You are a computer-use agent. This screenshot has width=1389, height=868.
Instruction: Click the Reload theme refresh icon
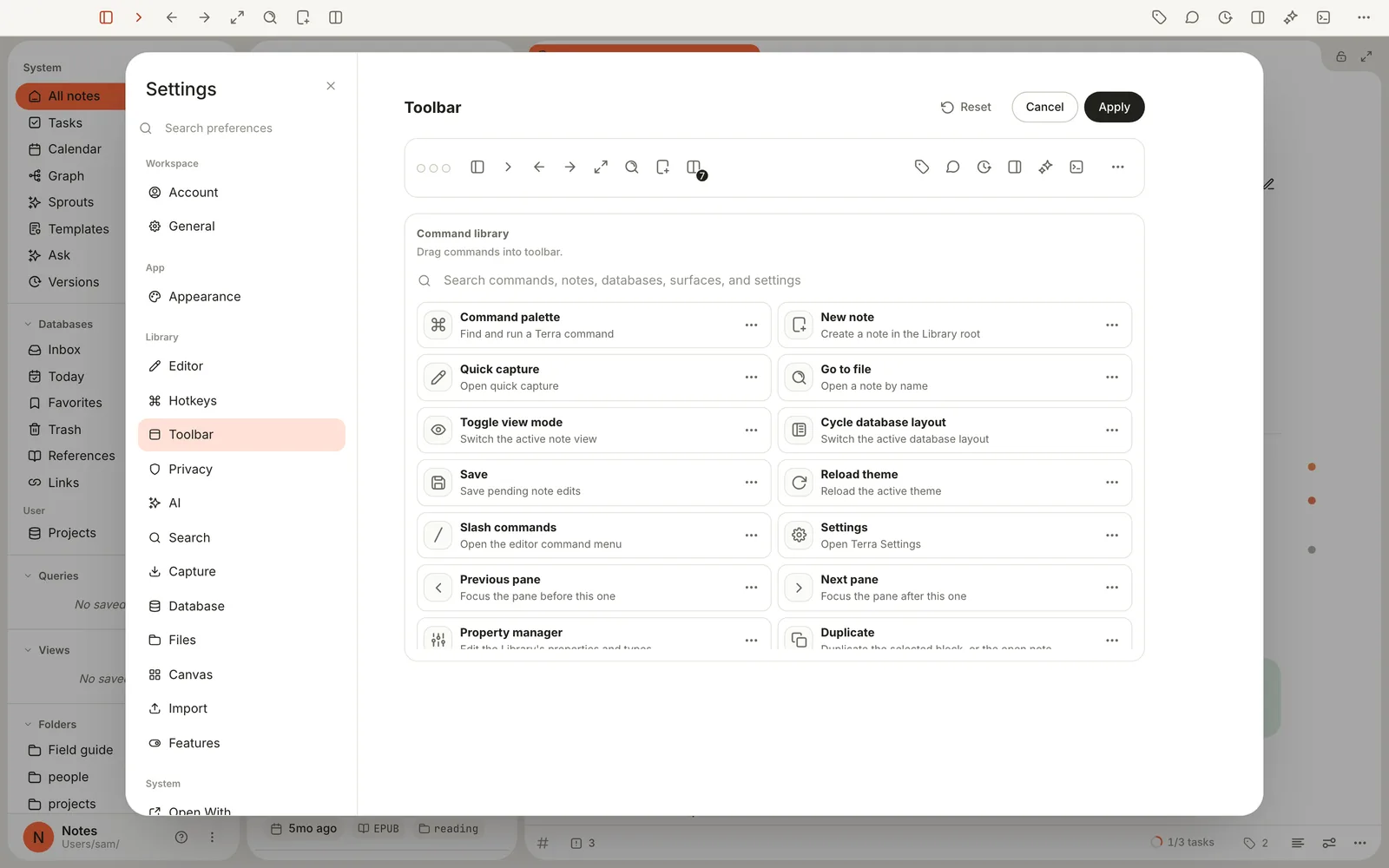(x=799, y=483)
